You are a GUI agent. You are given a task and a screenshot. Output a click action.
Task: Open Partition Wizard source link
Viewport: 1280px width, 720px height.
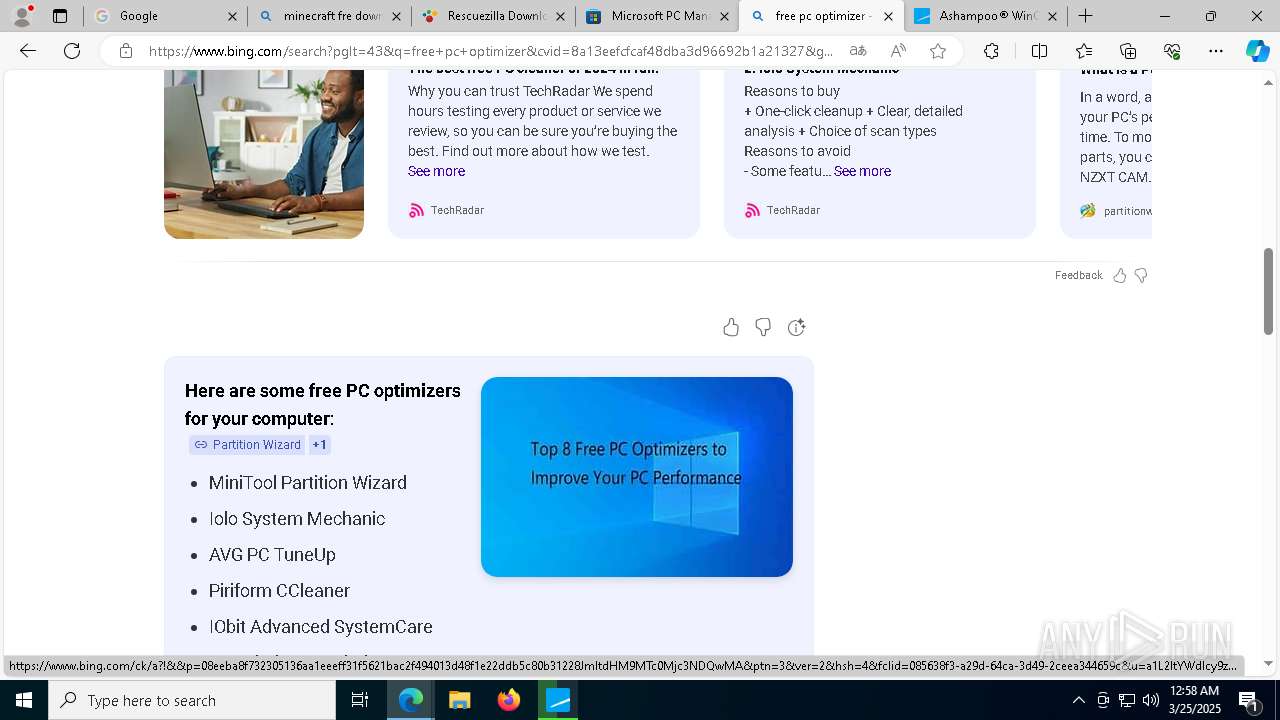(246, 445)
